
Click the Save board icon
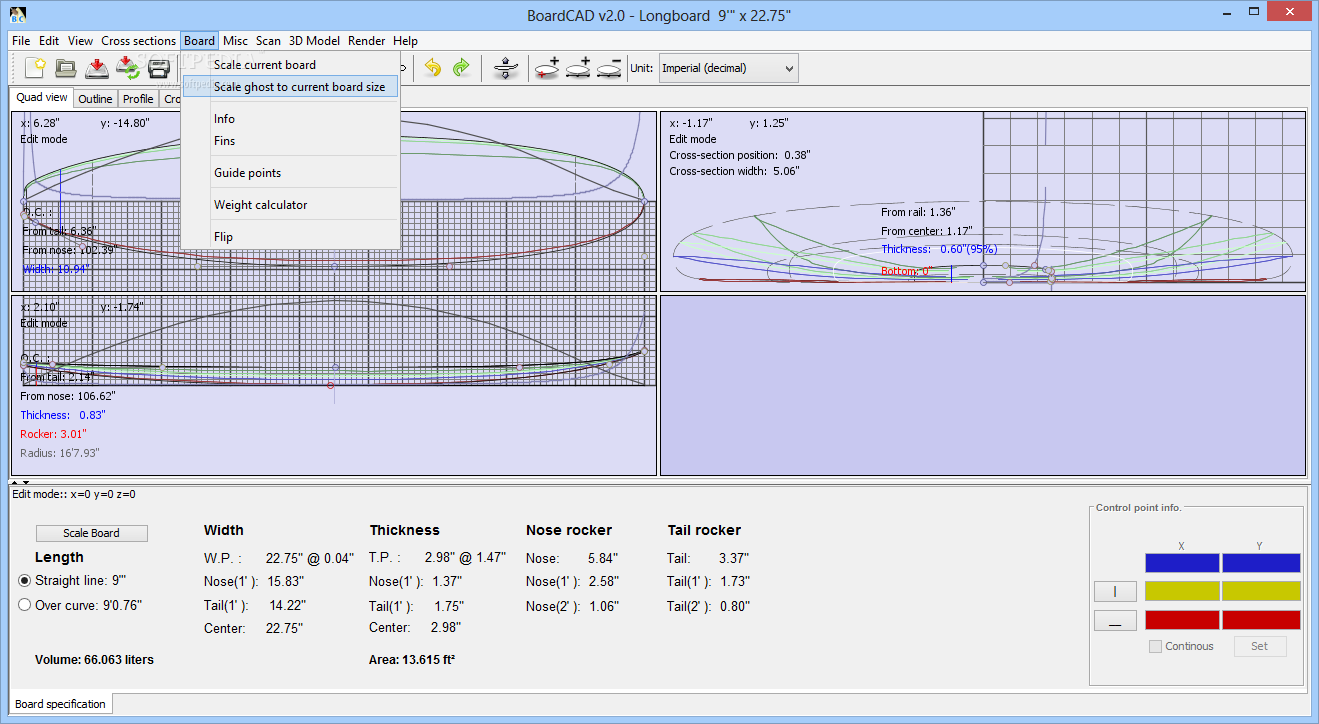(97, 68)
